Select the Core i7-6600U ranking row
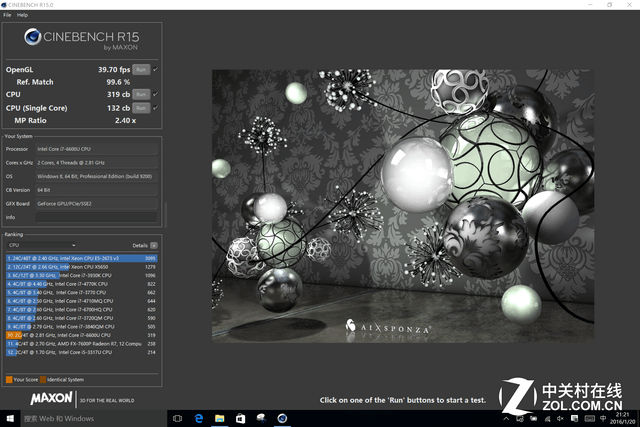 click(x=80, y=335)
